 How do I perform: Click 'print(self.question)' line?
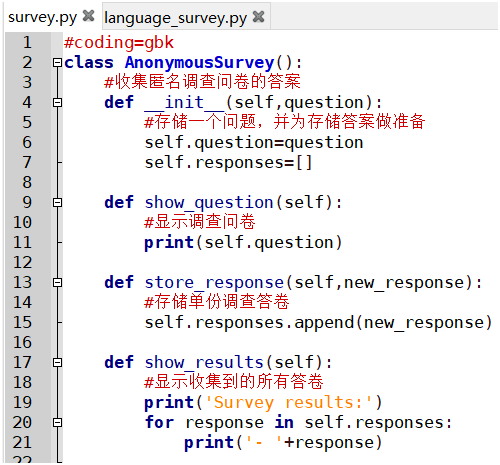pyautogui.click(x=243, y=242)
